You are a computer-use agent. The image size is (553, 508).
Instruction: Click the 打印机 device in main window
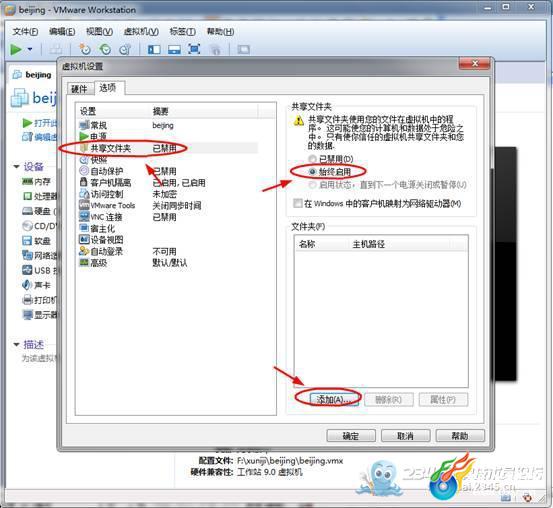(x=41, y=300)
